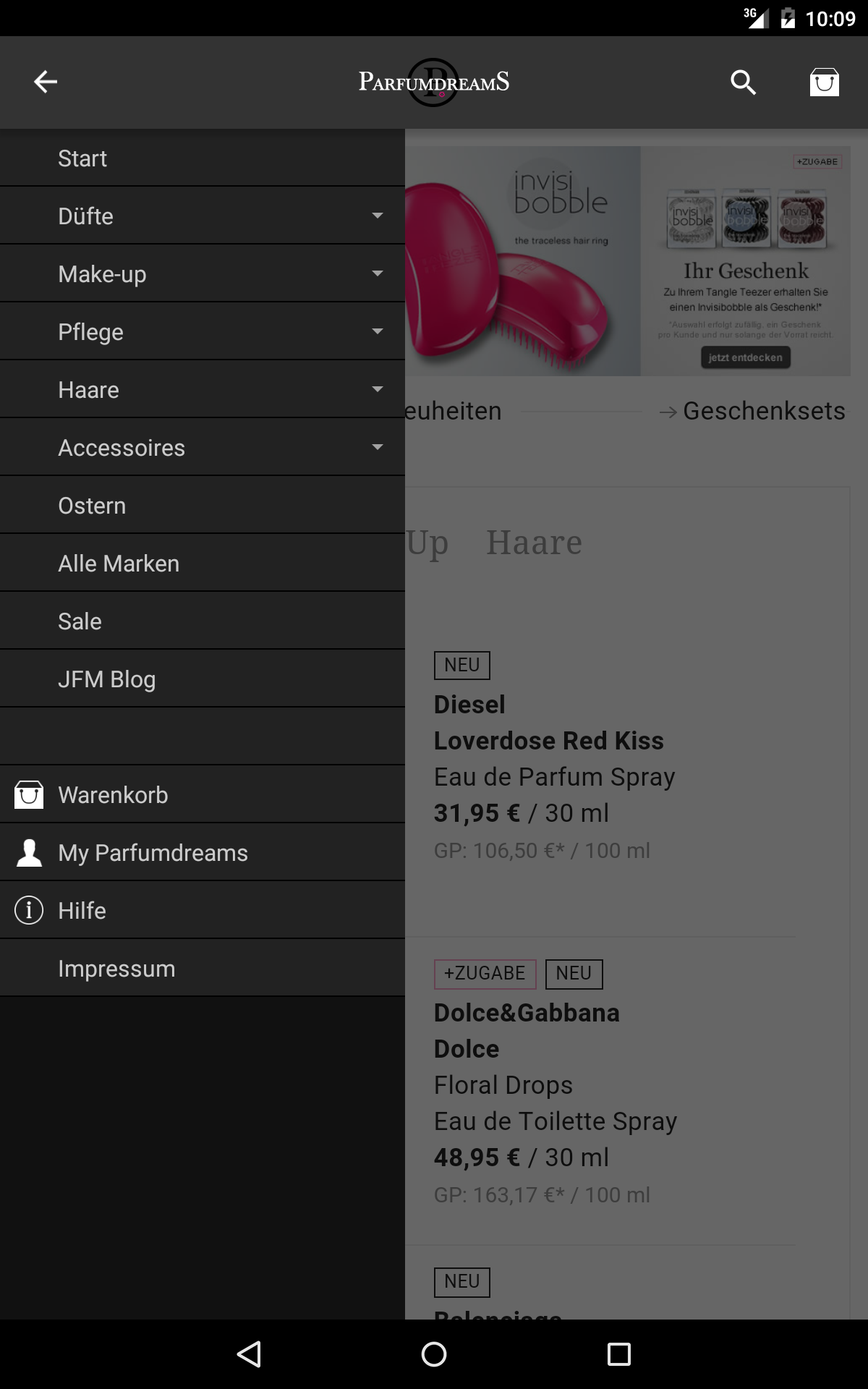This screenshot has width=868, height=1389.
Task: Open Alle Marken menu item
Action: pyautogui.click(x=119, y=564)
